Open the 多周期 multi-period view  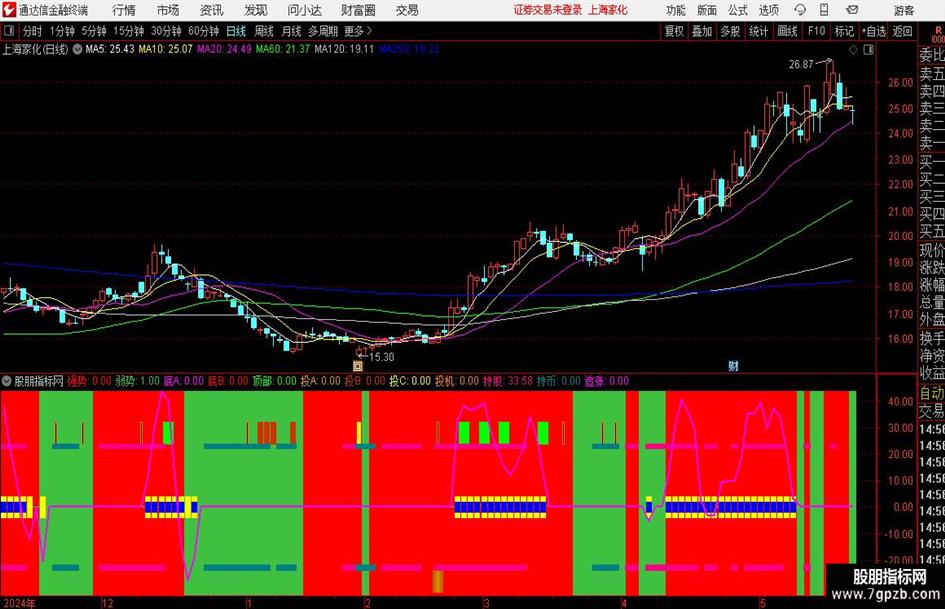click(x=323, y=31)
